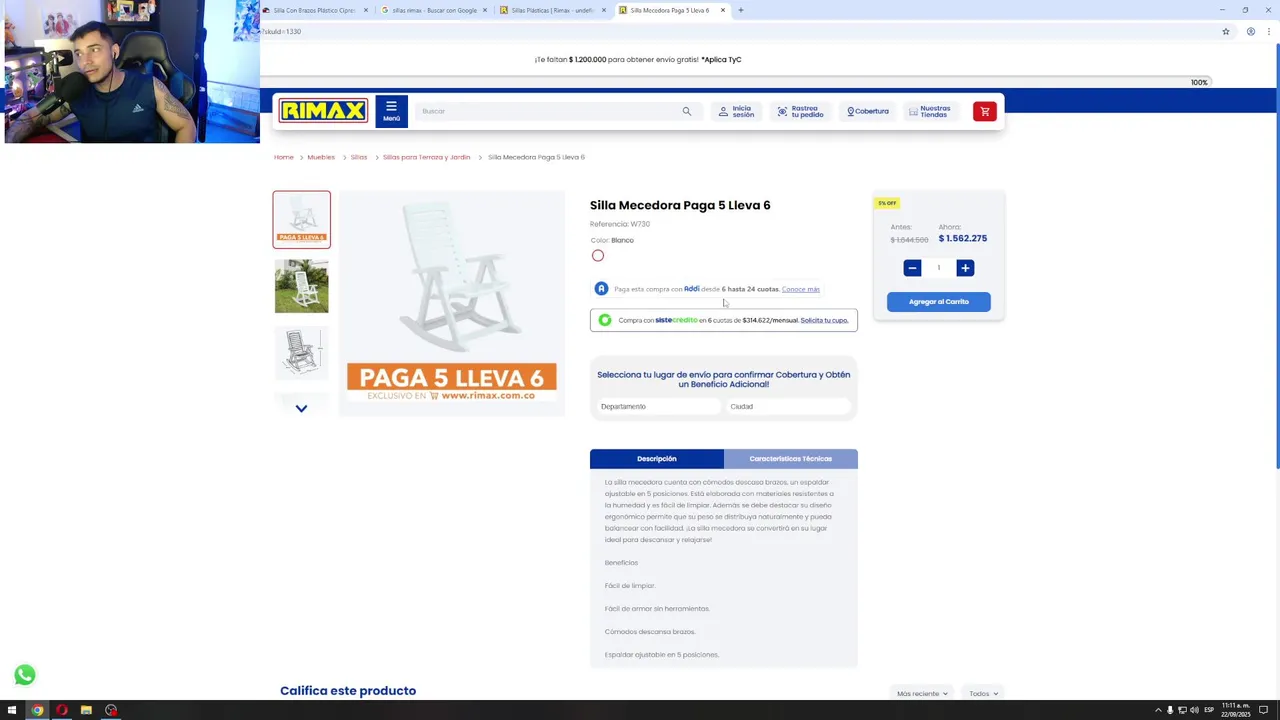Image resolution: width=1280 pixels, height=720 pixels.
Task: Decrease quantity with minus button
Action: pyautogui.click(x=912, y=268)
